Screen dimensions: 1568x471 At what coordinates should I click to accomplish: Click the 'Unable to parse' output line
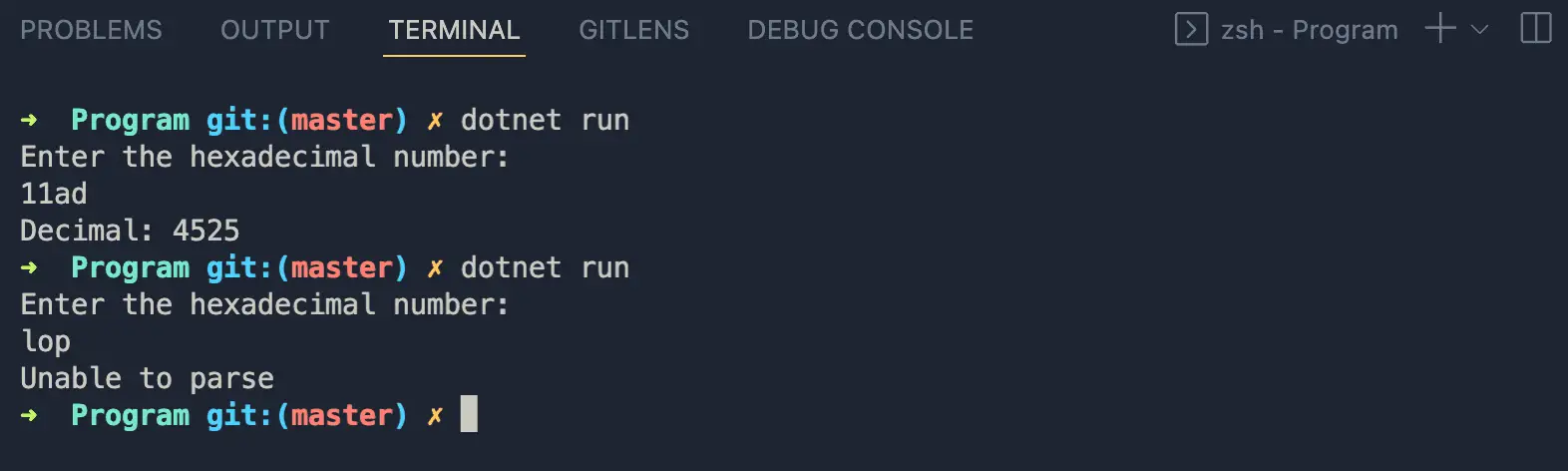pos(147,378)
